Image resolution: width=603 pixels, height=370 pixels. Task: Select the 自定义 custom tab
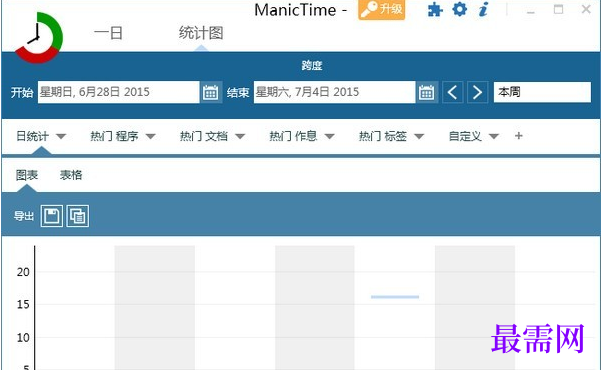[465, 136]
